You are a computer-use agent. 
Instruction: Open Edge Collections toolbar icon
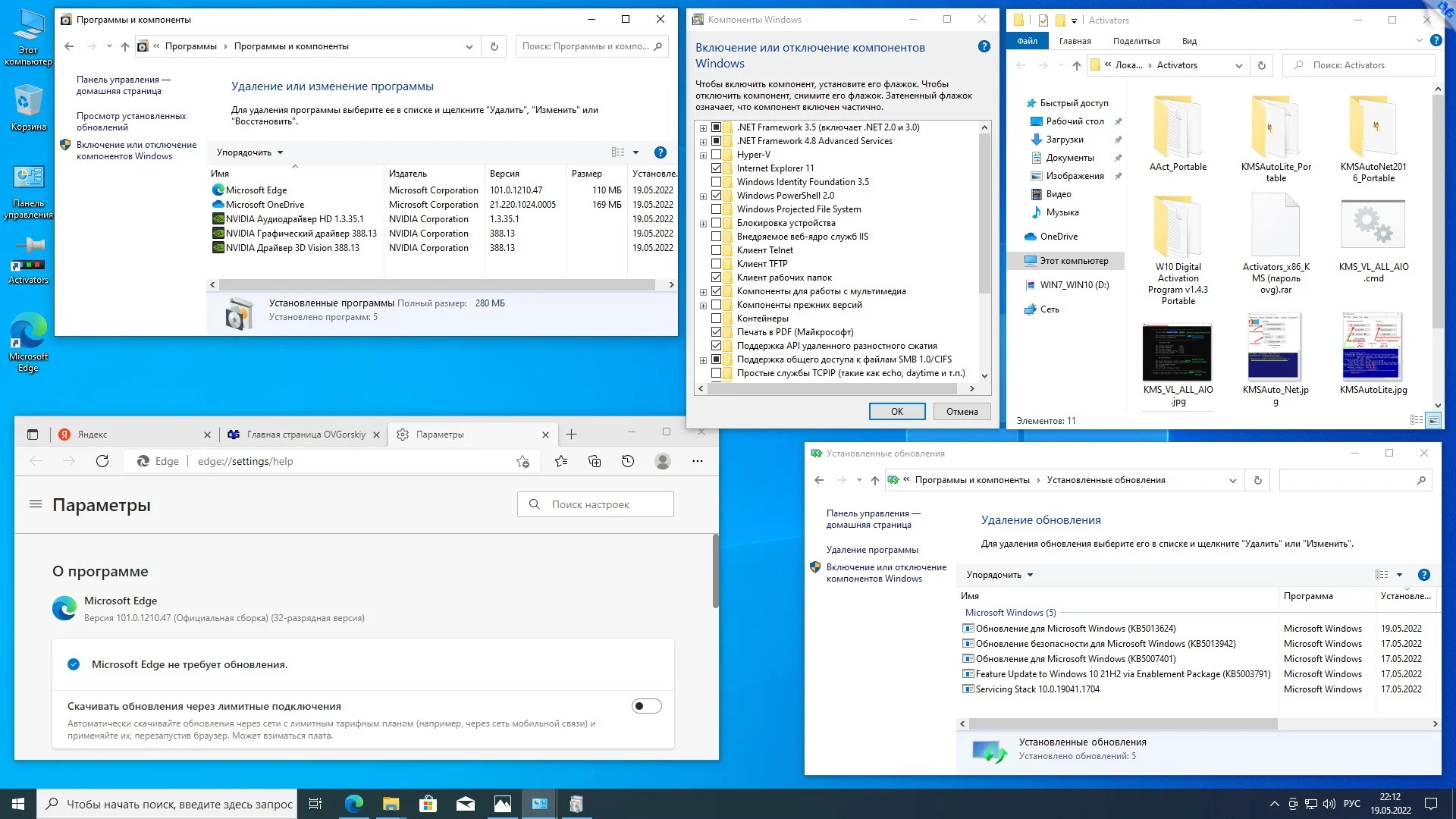coord(595,461)
